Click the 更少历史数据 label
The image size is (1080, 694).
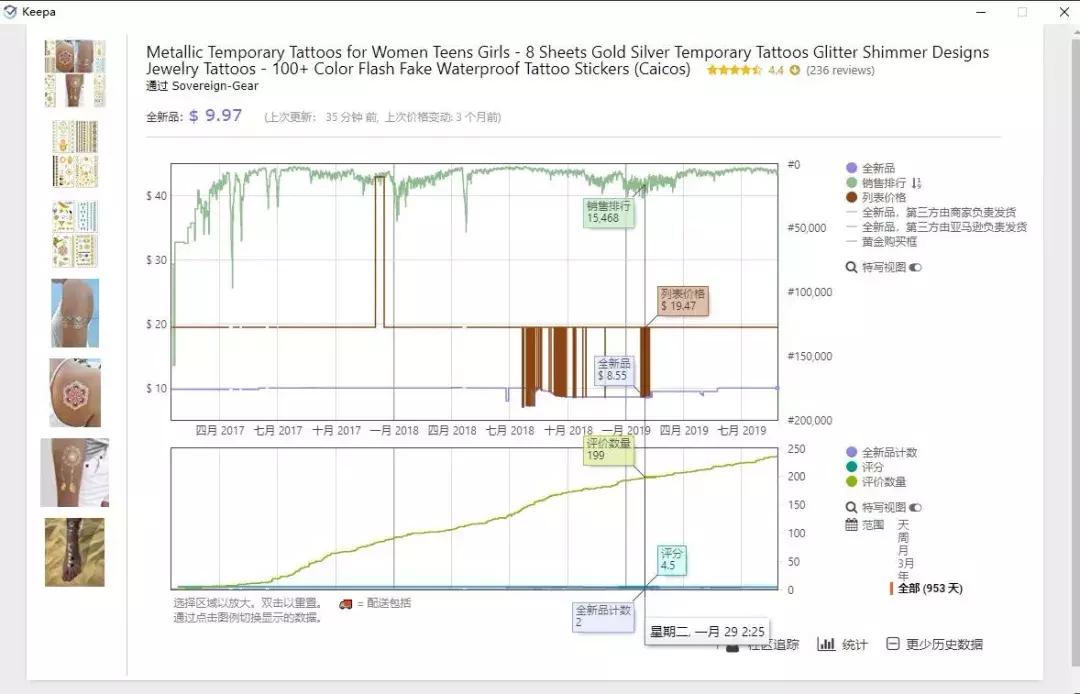(x=944, y=645)
